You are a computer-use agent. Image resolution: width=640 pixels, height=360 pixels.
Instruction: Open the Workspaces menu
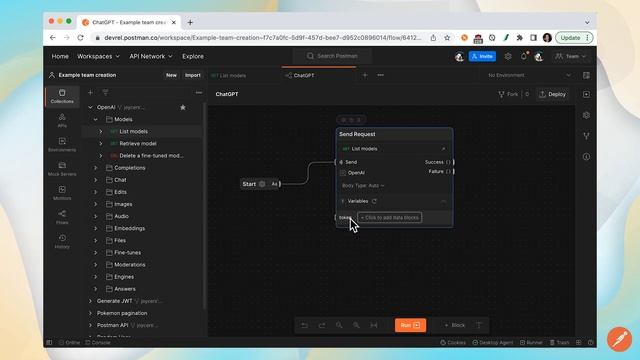pos(98,56)
